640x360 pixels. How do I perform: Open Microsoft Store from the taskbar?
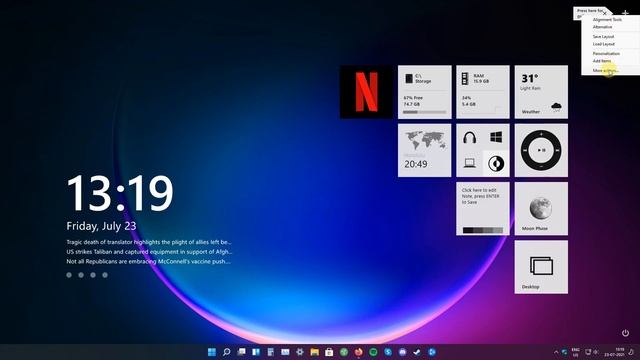329,352
